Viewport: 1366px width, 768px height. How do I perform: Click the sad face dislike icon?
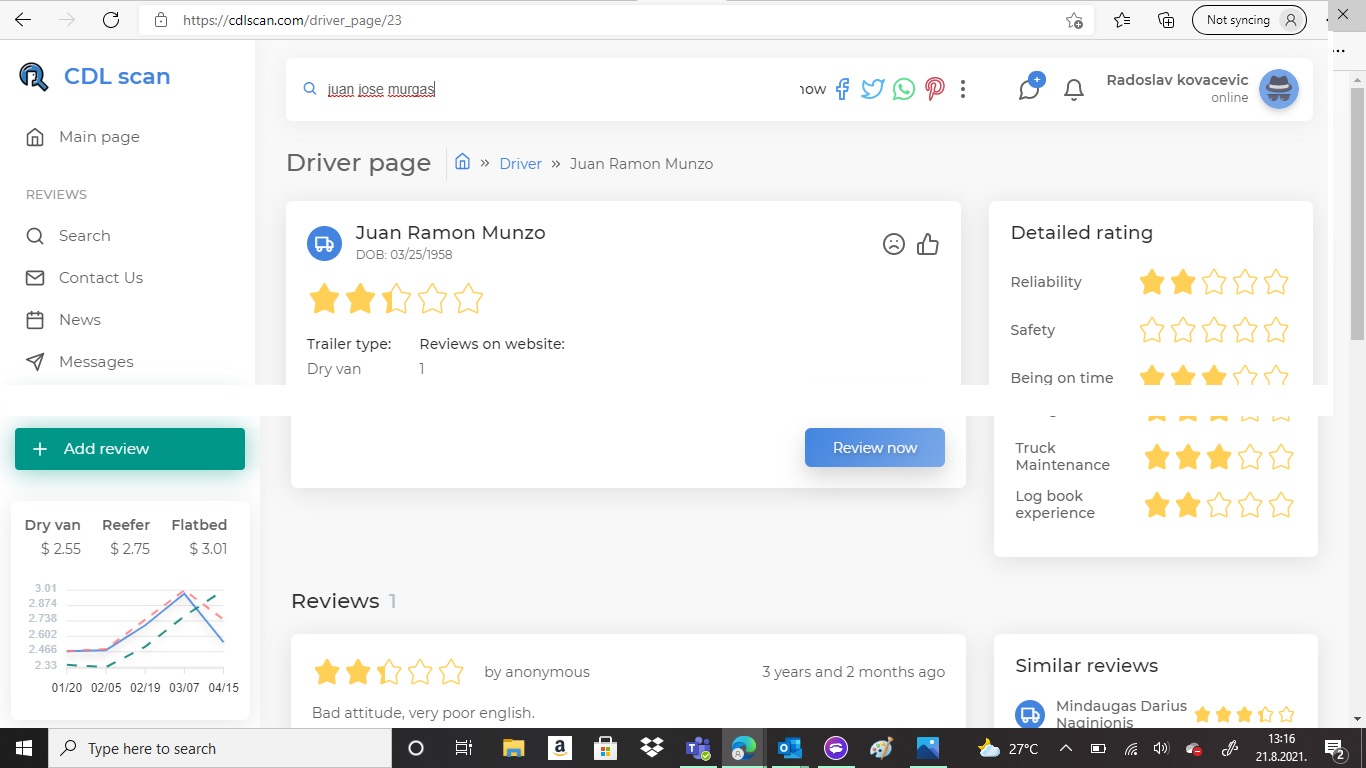894,244
